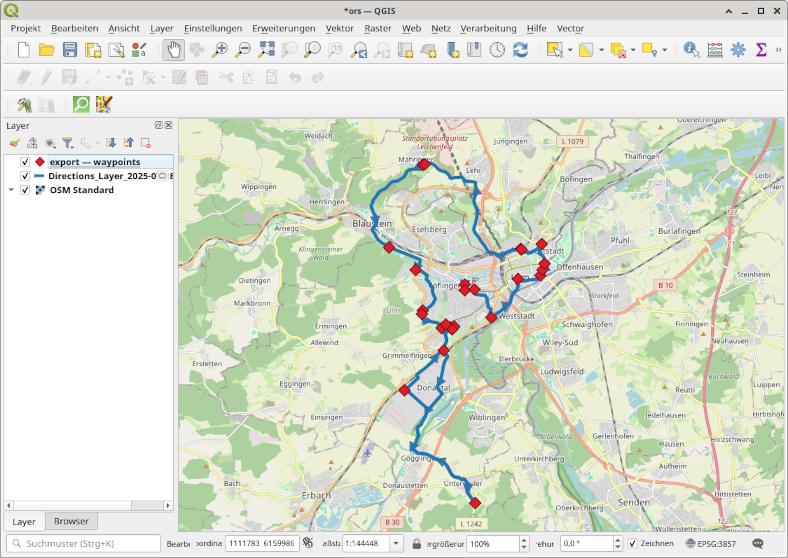Open the Vektor menu
Image resolution: width=788 pixels, height=558 pixels.
tap(339, 28)
